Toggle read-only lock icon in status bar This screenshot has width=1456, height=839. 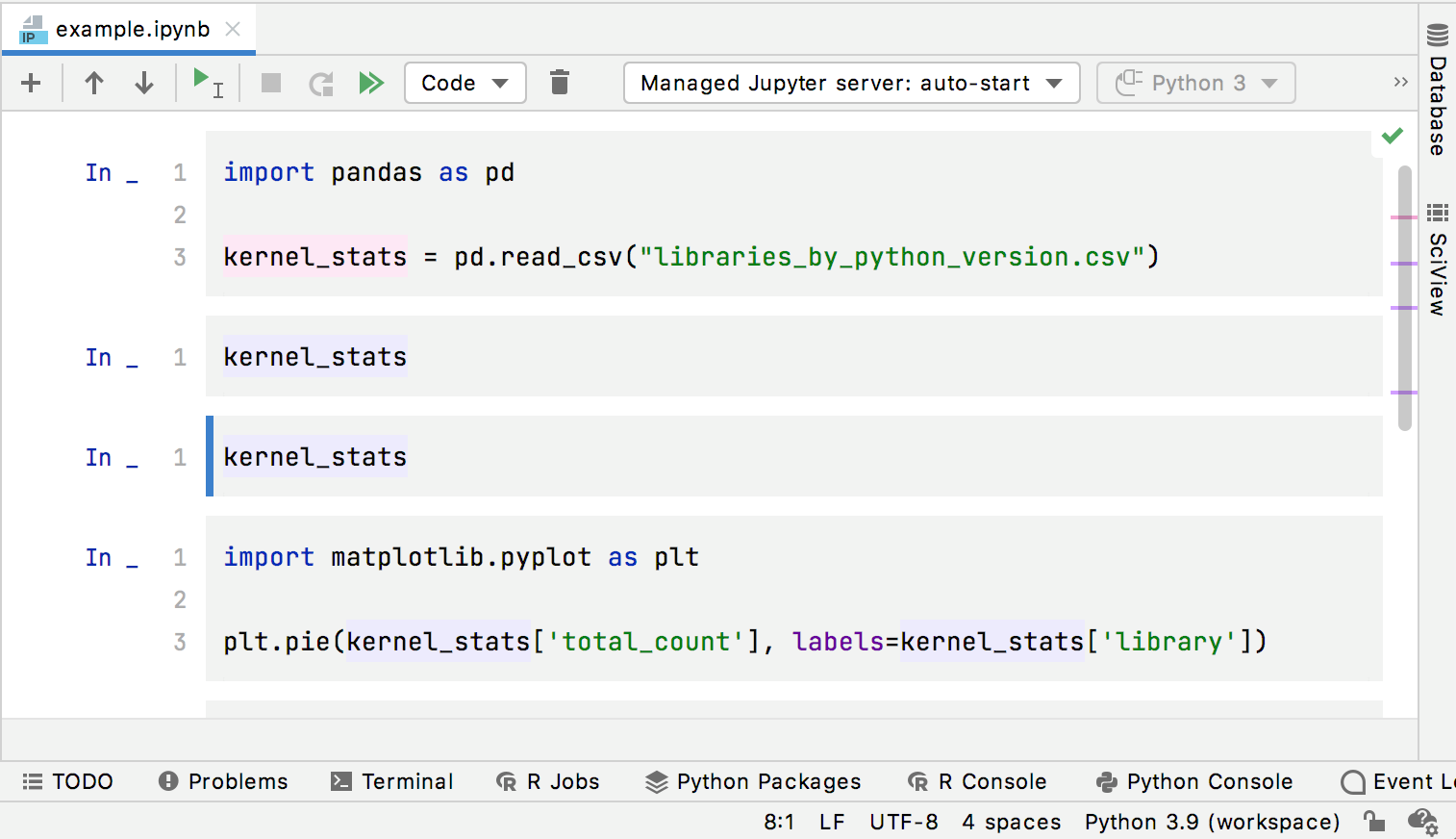1374,822
